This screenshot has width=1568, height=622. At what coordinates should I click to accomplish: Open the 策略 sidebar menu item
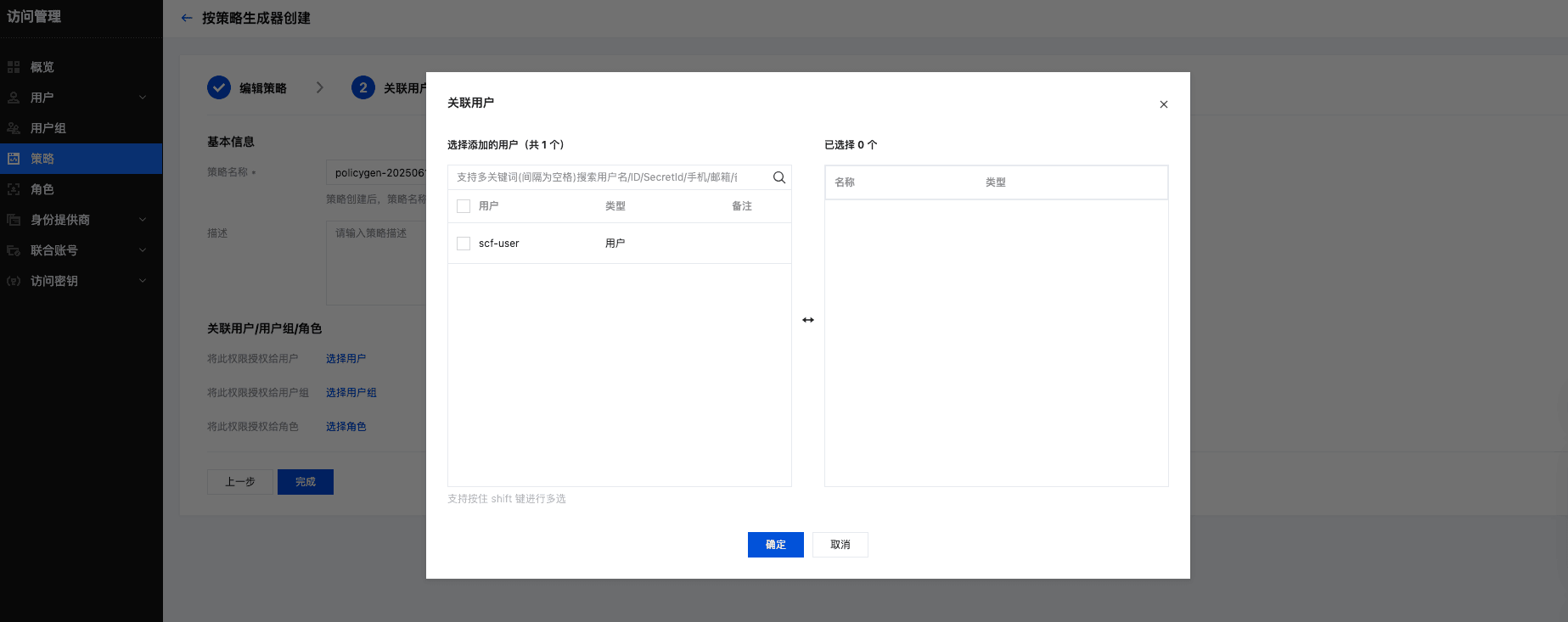(42, 159)
